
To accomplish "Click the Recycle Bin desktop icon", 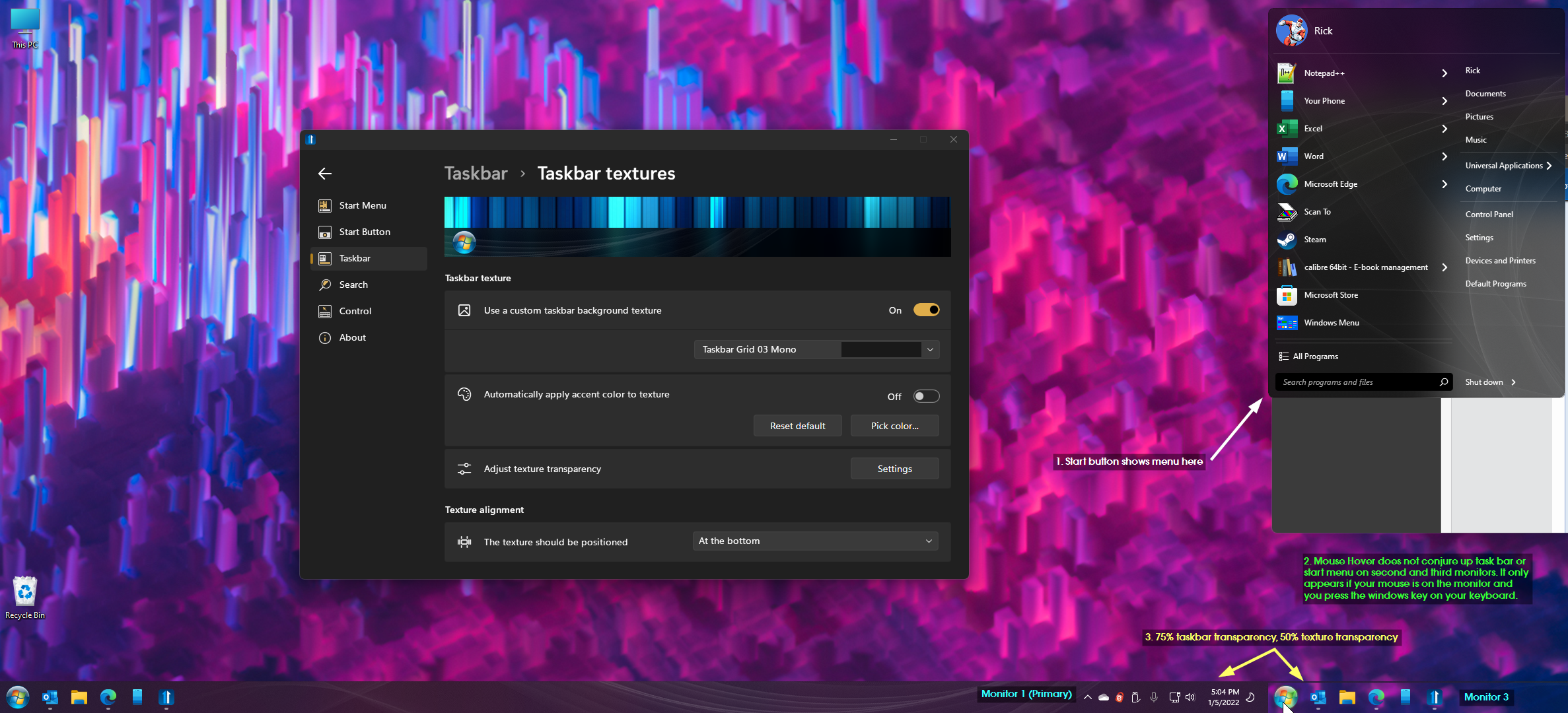I will [25, 592].
